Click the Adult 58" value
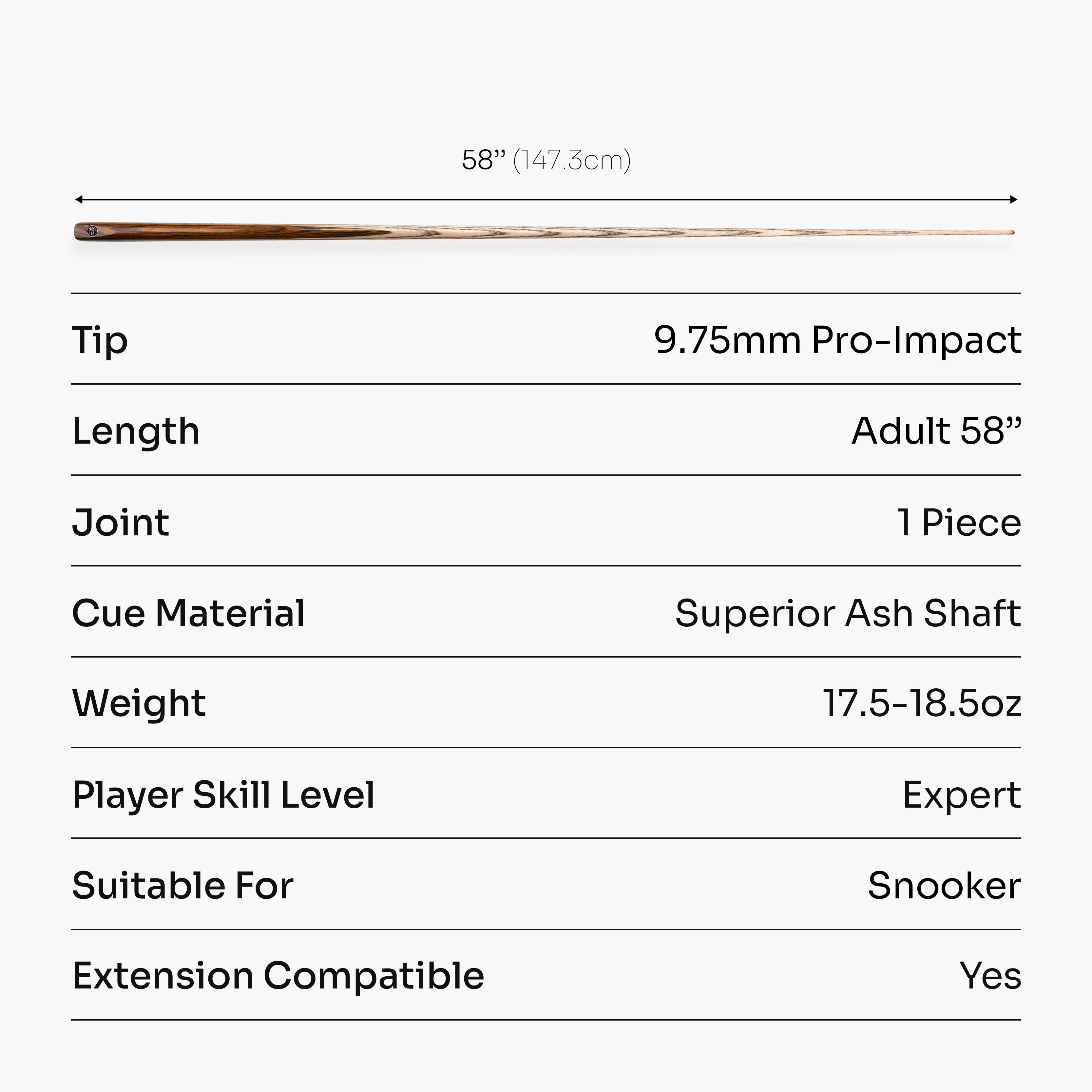This screenshot has height=1092, width=1092. point(937,431)
